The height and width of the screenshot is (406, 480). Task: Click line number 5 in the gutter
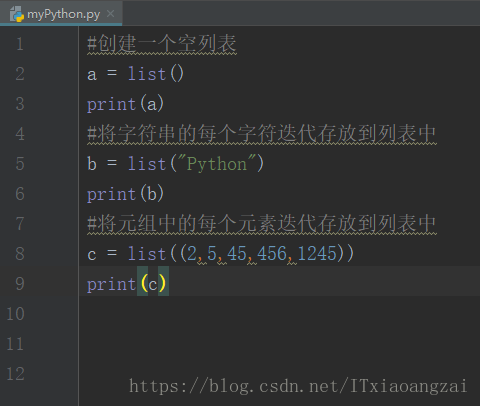click(x=20, y=164)
